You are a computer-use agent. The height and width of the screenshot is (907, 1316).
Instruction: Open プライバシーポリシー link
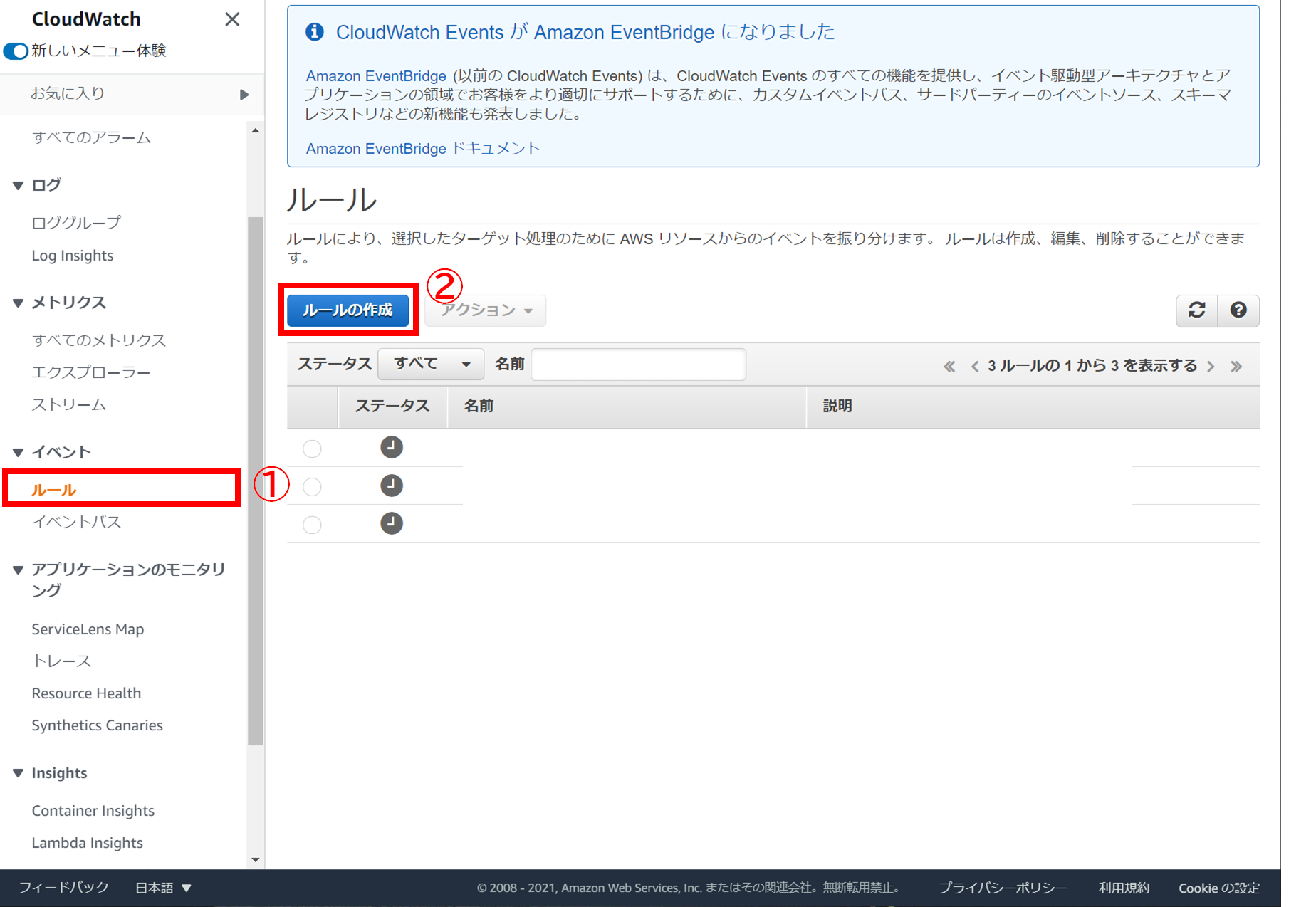(1002, 888)
